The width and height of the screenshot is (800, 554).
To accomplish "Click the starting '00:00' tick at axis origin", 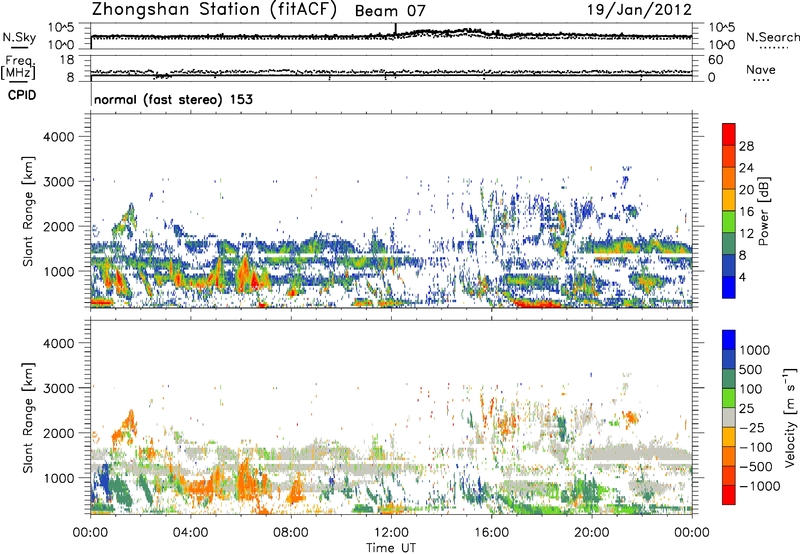I will (90, 533).
